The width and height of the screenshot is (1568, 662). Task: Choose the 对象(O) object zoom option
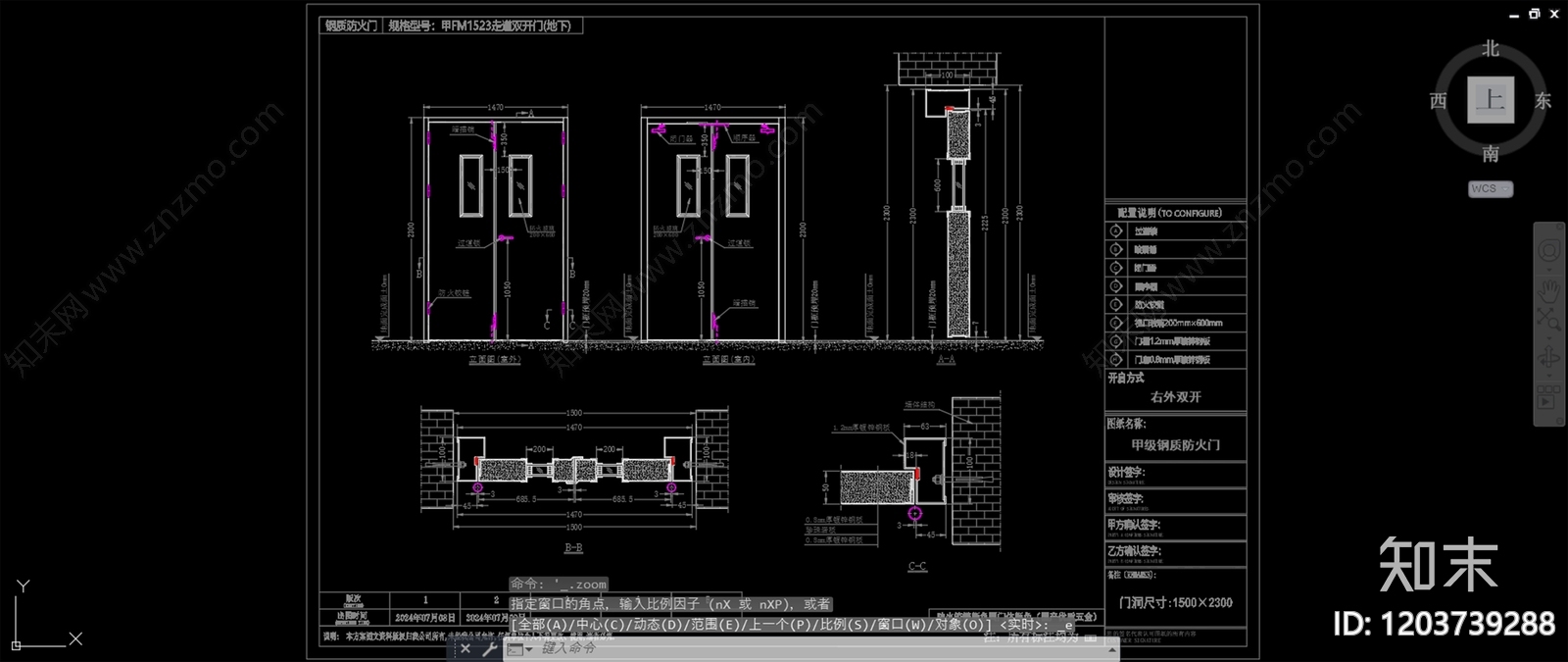tap(960, 624)
